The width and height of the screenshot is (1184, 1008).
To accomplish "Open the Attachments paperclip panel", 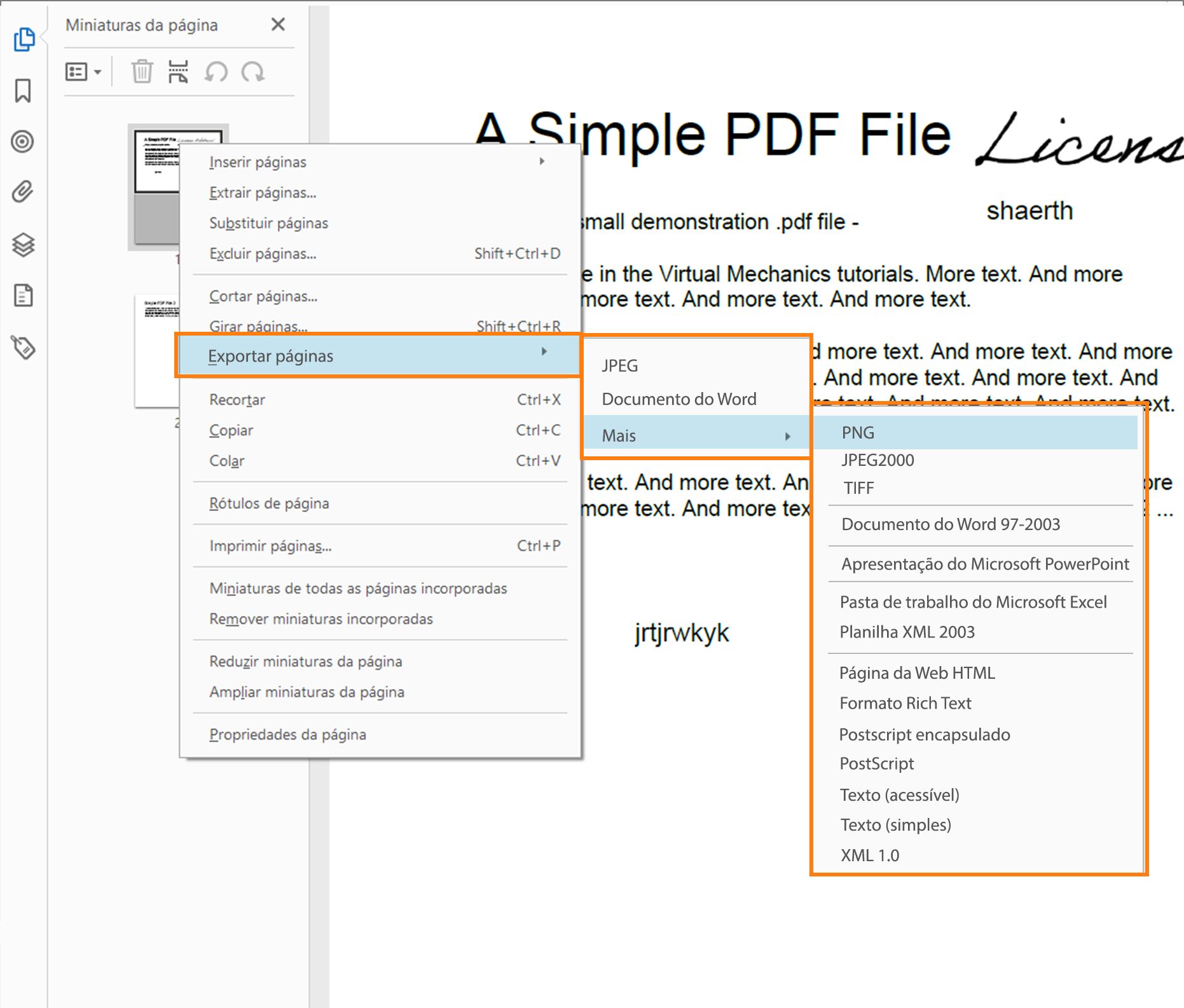I will point(23,191).
